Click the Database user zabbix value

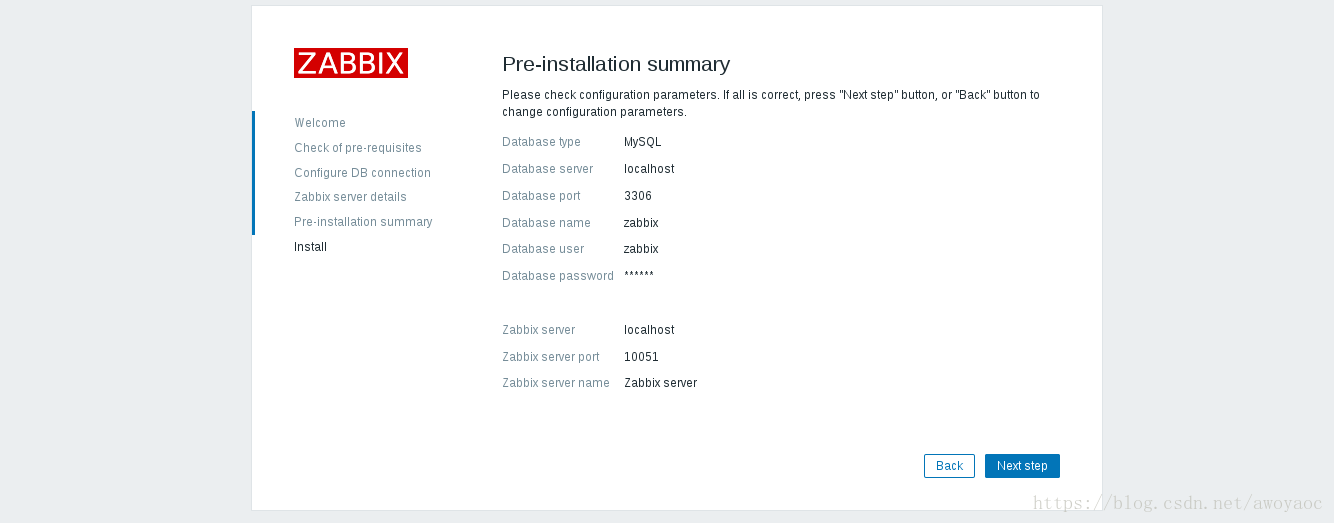(641, 249)
